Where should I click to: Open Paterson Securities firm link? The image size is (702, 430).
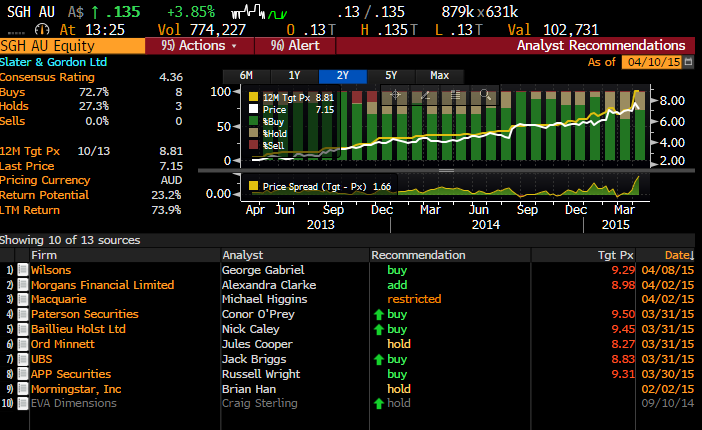point(85,314)
